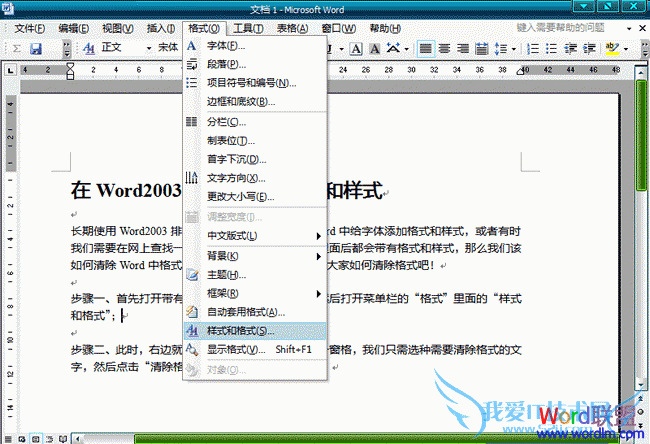Click the Previous Page double-arrow button
650x444 pixels.
click(641, 399)
